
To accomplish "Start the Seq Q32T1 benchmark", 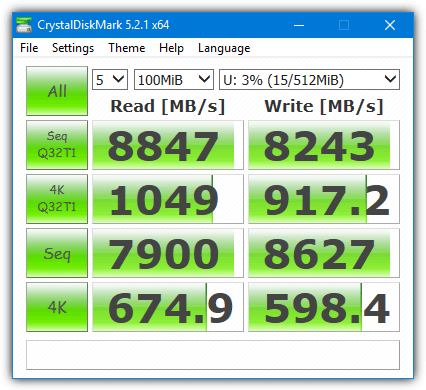I will (57, 145).
